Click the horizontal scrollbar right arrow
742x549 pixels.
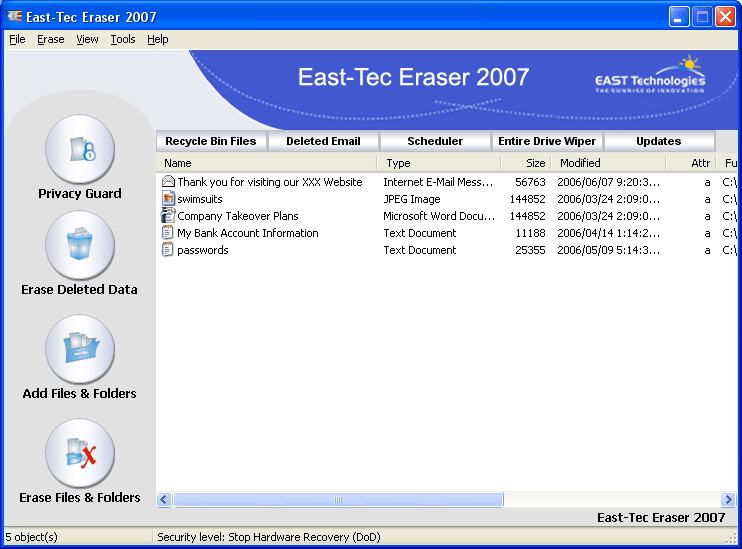click(x=728, y=499)
